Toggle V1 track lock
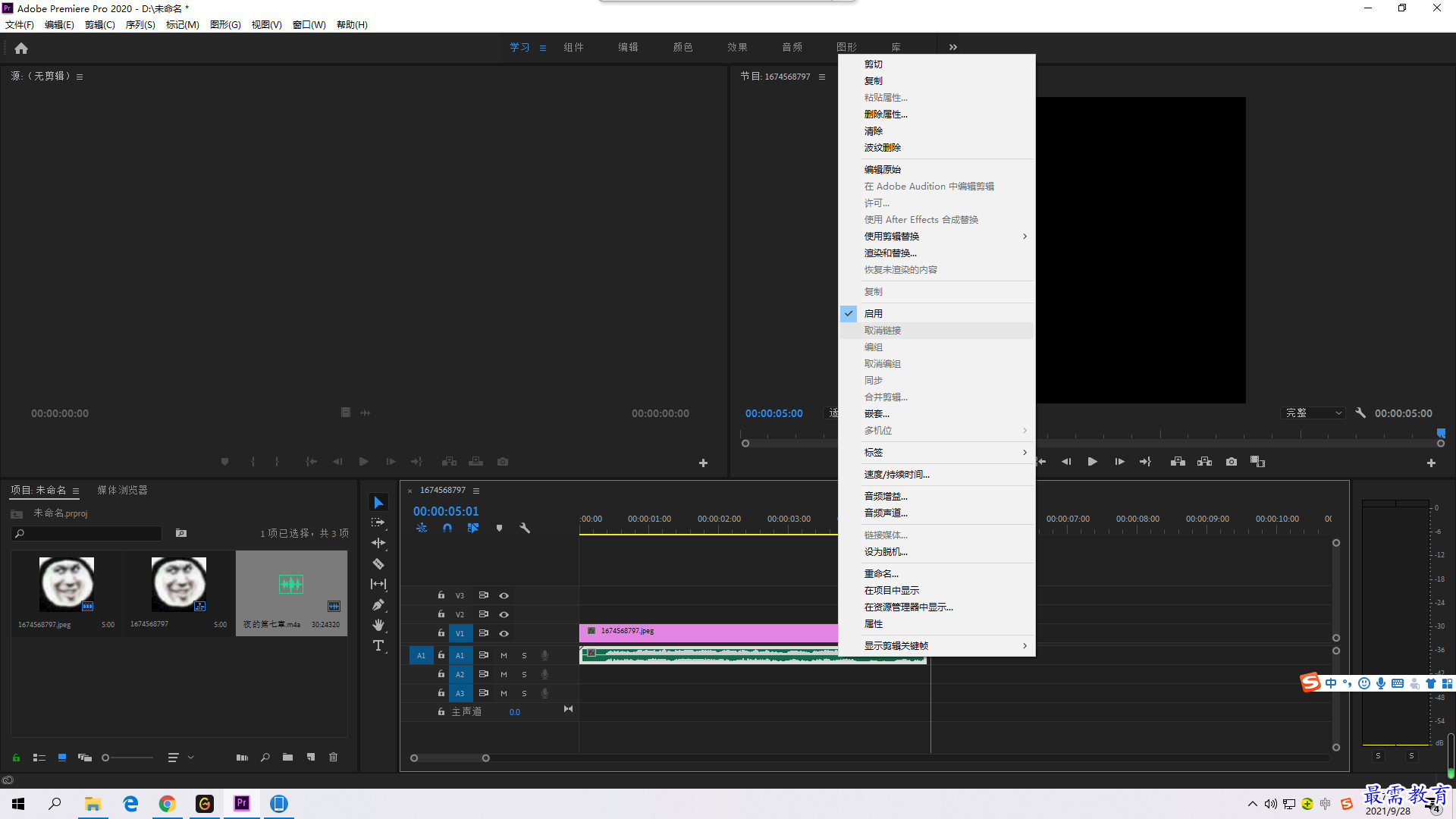The image size is (1456, 819). (x=441, y=633)
